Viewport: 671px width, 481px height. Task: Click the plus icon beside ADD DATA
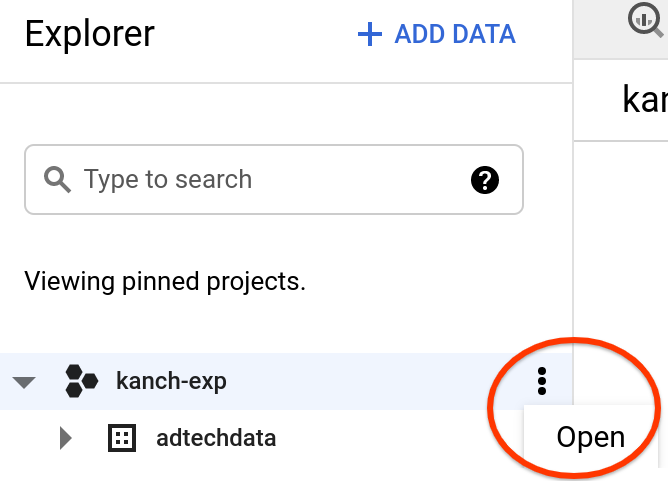370,34
